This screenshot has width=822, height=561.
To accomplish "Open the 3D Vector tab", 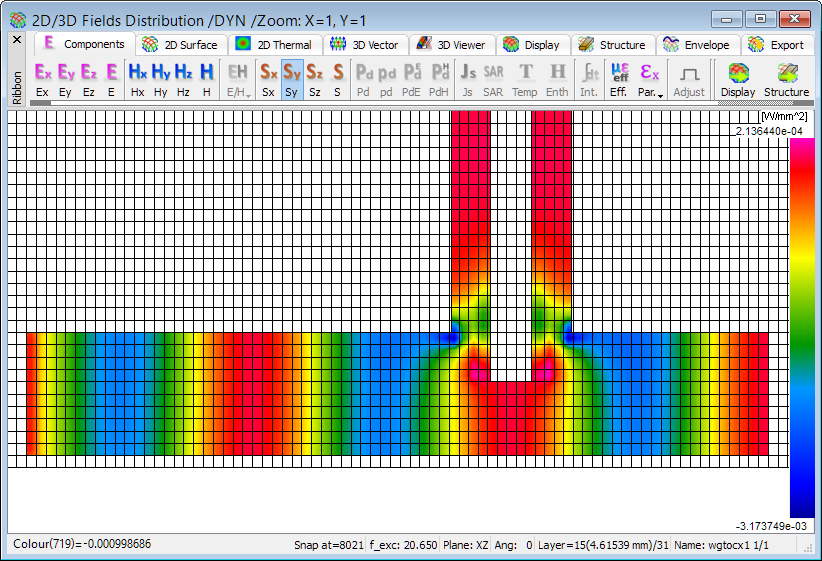I will click(365, 45).
